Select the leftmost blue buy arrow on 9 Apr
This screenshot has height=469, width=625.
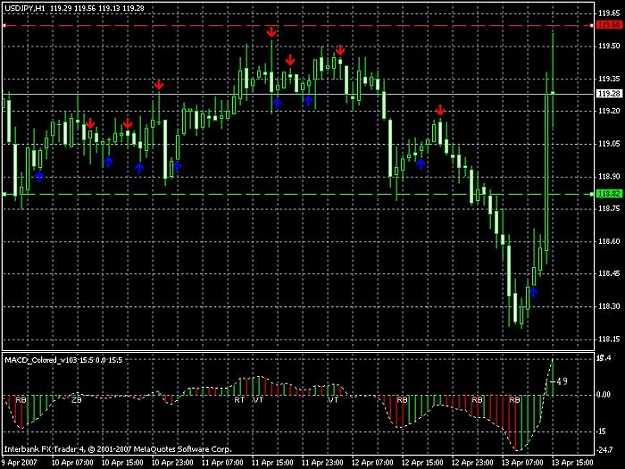click(39, 176)
